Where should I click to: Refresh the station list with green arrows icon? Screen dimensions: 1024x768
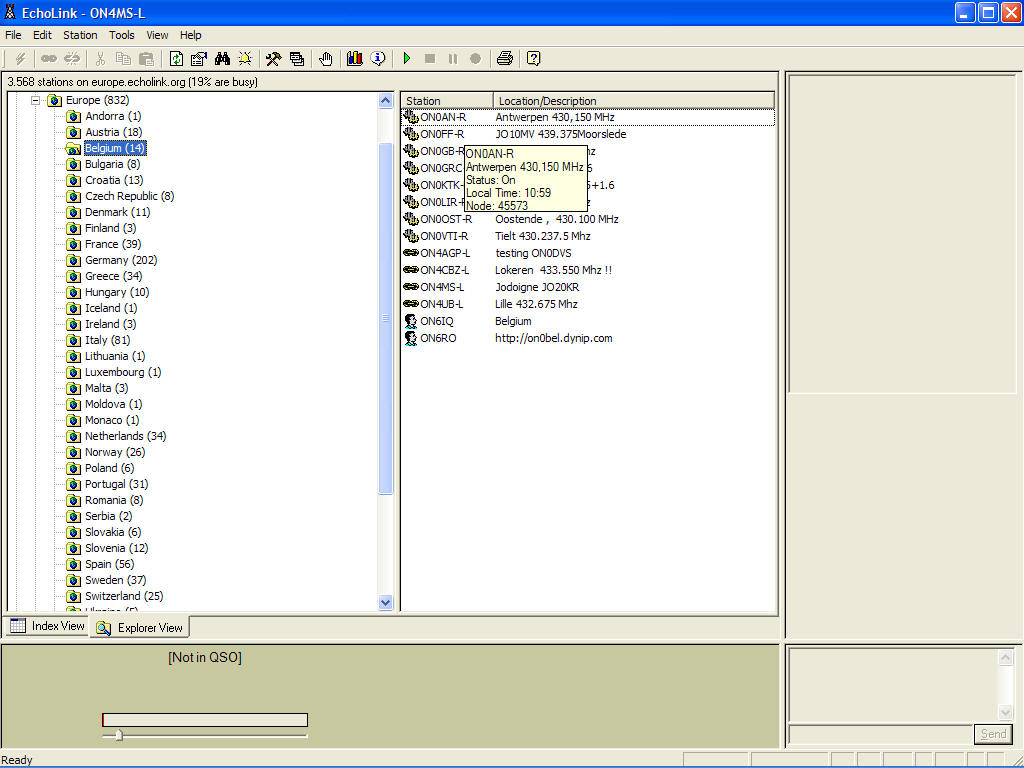click(176, 59)
